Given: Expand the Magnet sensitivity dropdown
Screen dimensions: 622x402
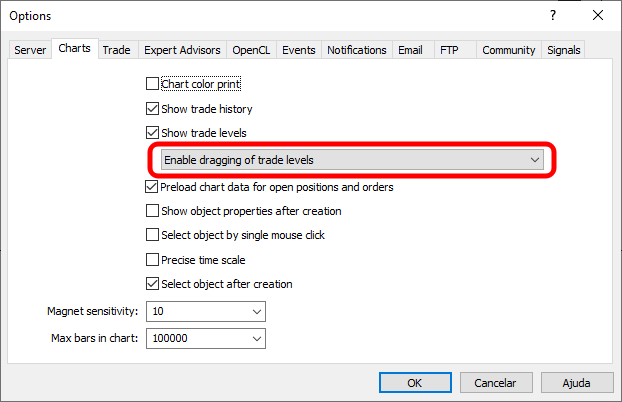Looking at the screenshot, I should (206, 312).
